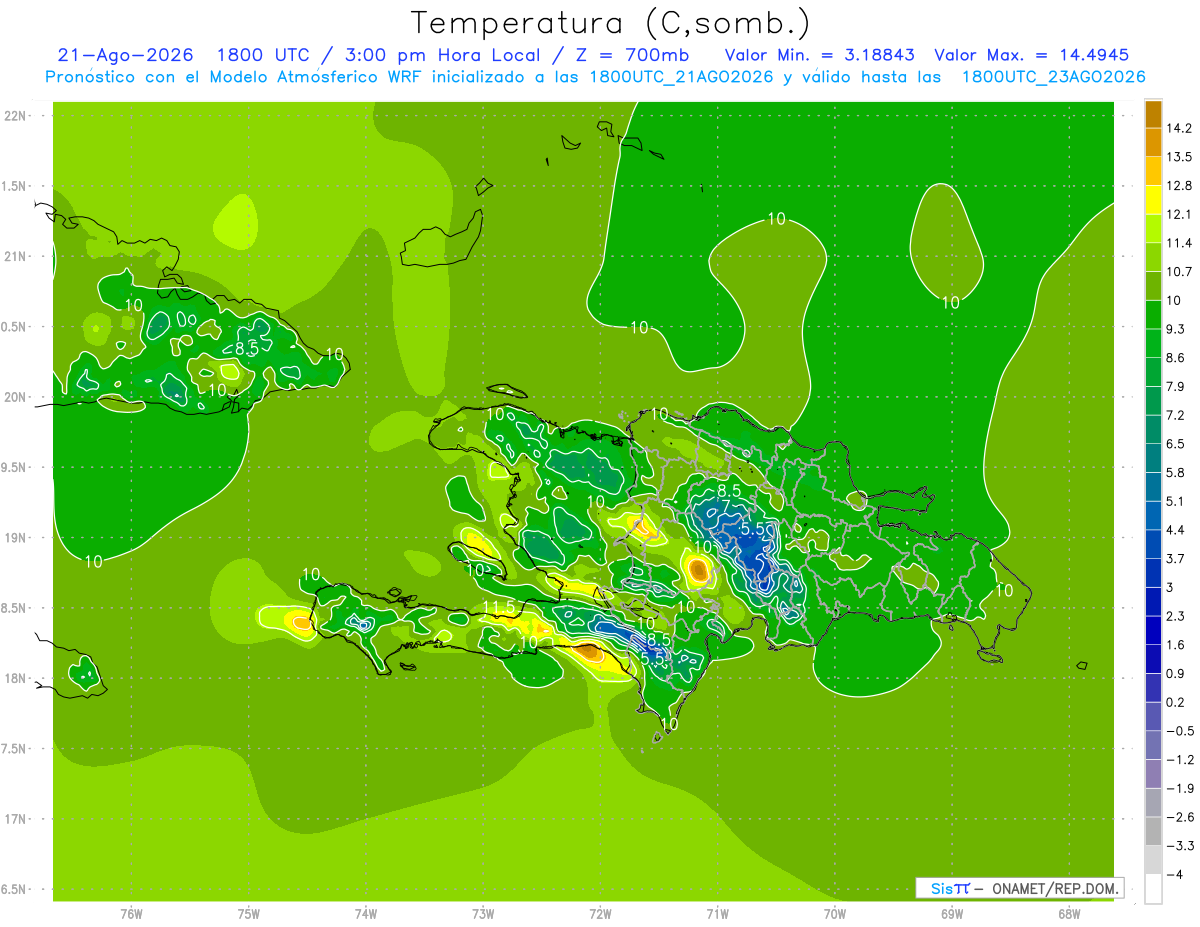Click the '73W' longitude axis label
This screenshot has width=1200, height=927.
coord(483,914)
